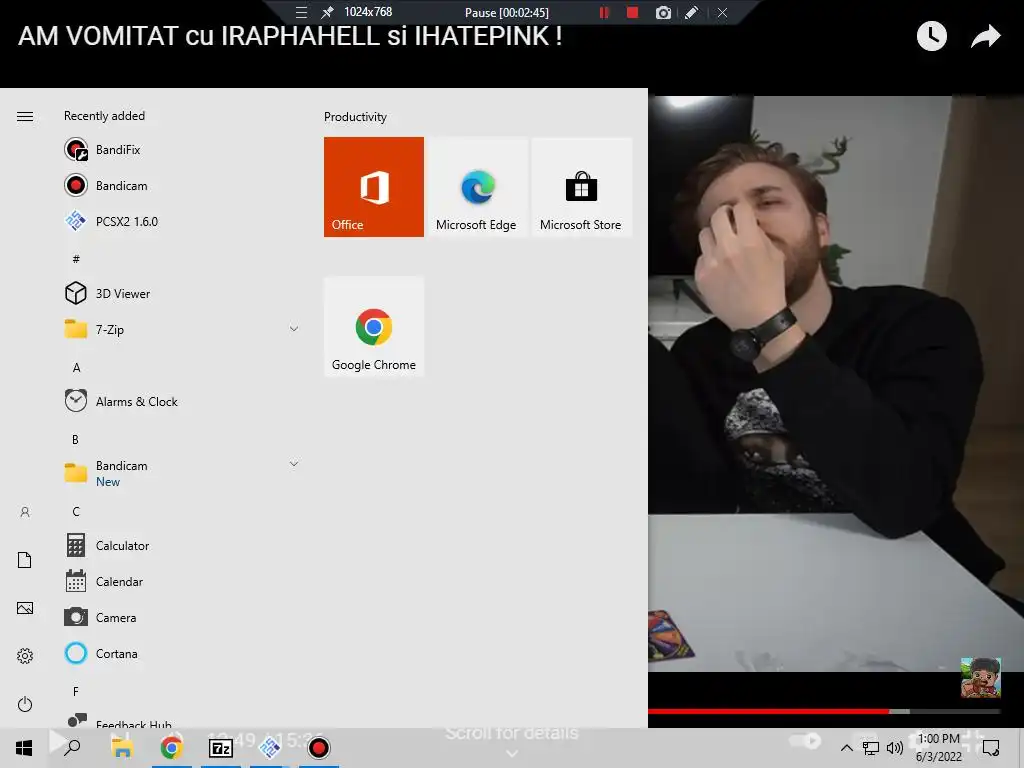Open the Bandicam drawing pencil tool
Viewport: 1024px width, 768px height.
(692, 12)
